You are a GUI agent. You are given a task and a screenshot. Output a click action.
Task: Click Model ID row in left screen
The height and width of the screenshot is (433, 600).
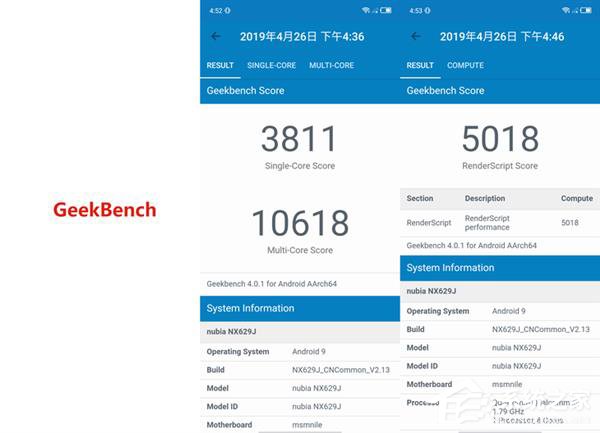point(300,407)
